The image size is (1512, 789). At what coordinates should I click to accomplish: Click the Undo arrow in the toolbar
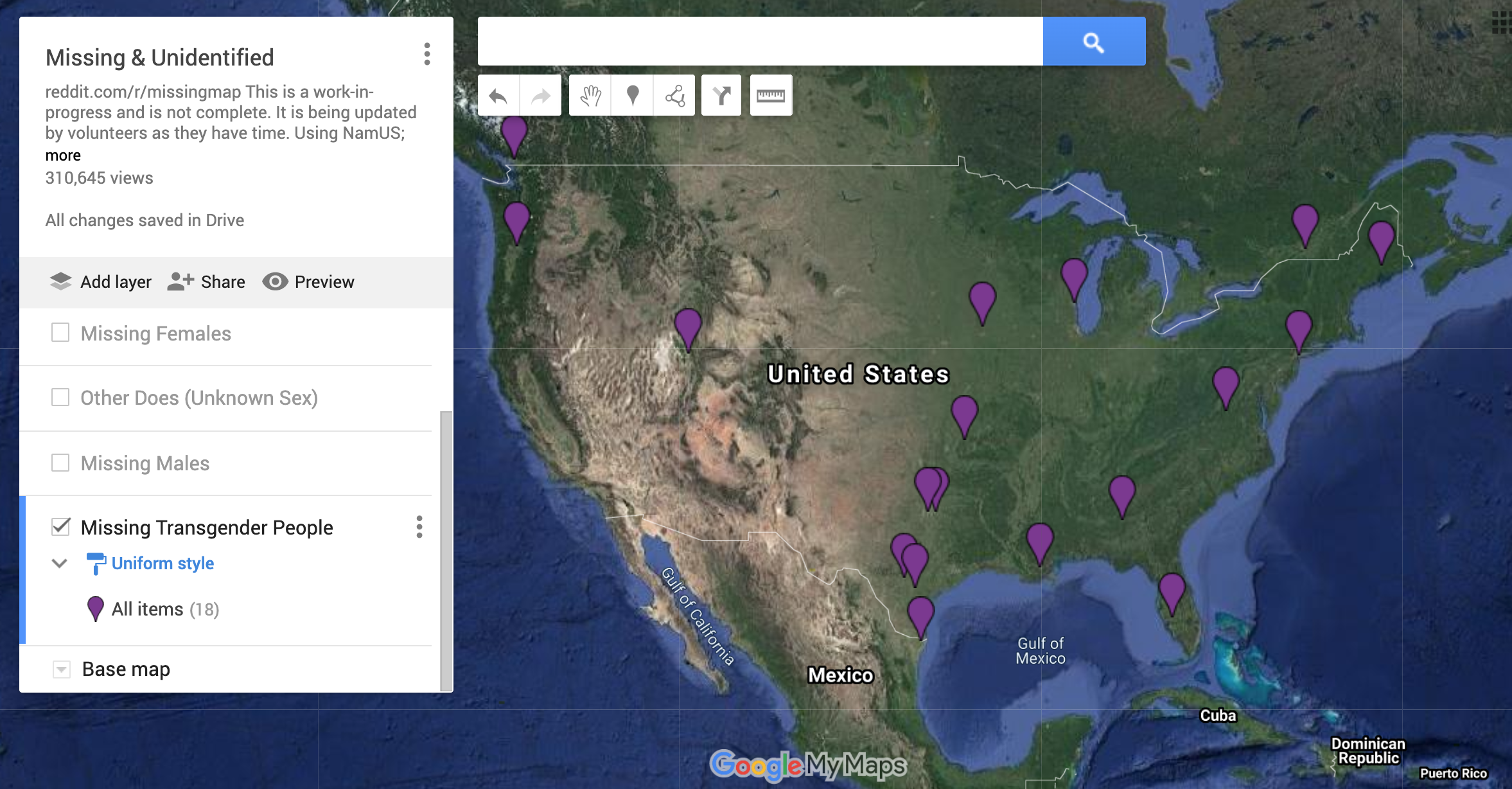(x=498, y=96)
